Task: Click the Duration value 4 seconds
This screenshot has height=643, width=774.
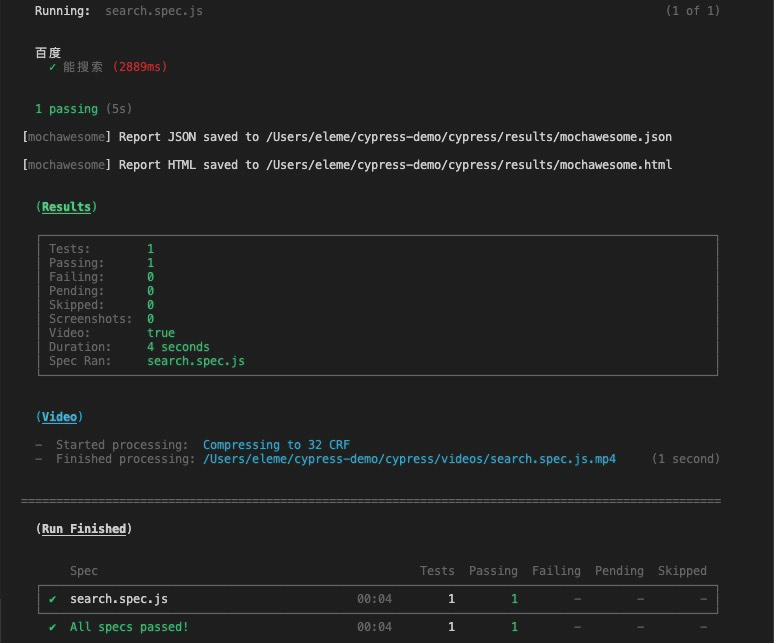Action: [x=178, y=347]
